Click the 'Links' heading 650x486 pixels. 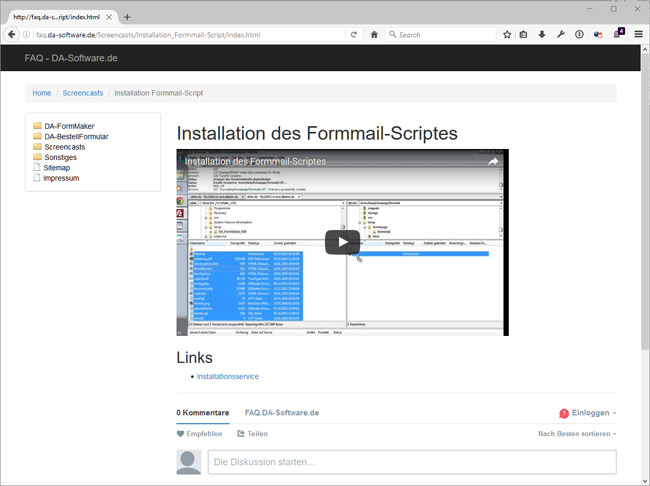coord(194,357)
